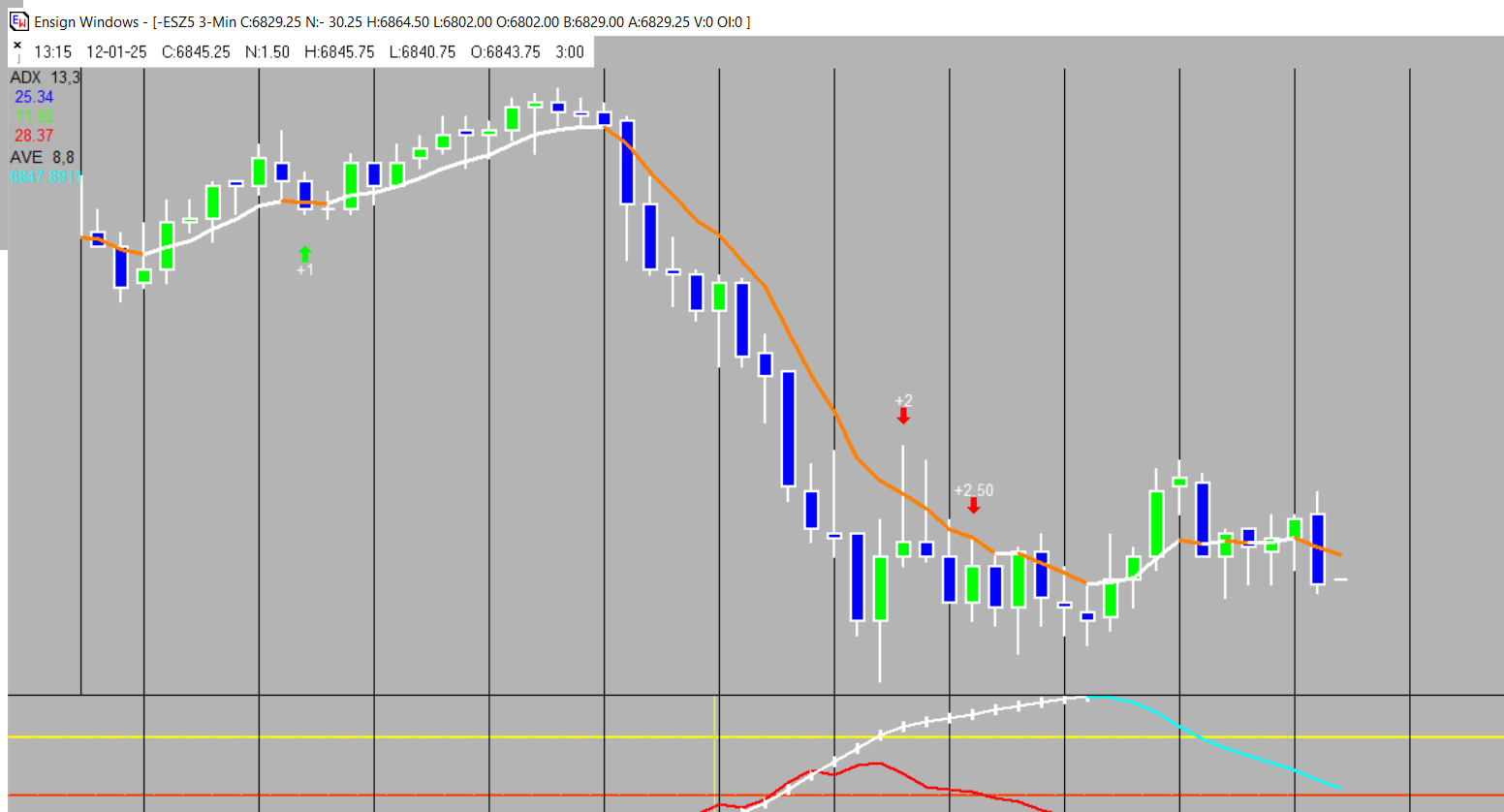Select the blue ADX value 25.34
The width and height of the screenshot is (1504, 812).
[34, 97]
